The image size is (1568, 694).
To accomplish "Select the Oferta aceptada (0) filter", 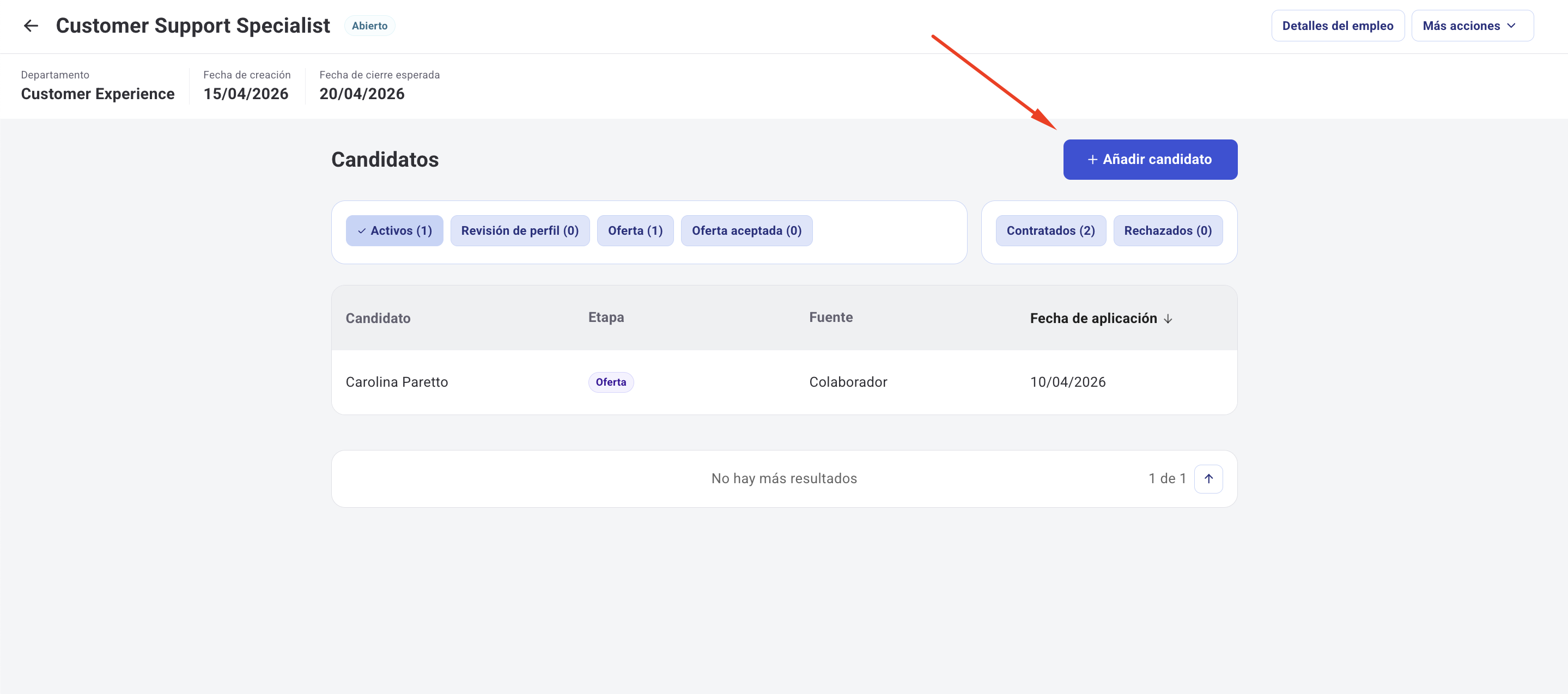I will [746, 231].
